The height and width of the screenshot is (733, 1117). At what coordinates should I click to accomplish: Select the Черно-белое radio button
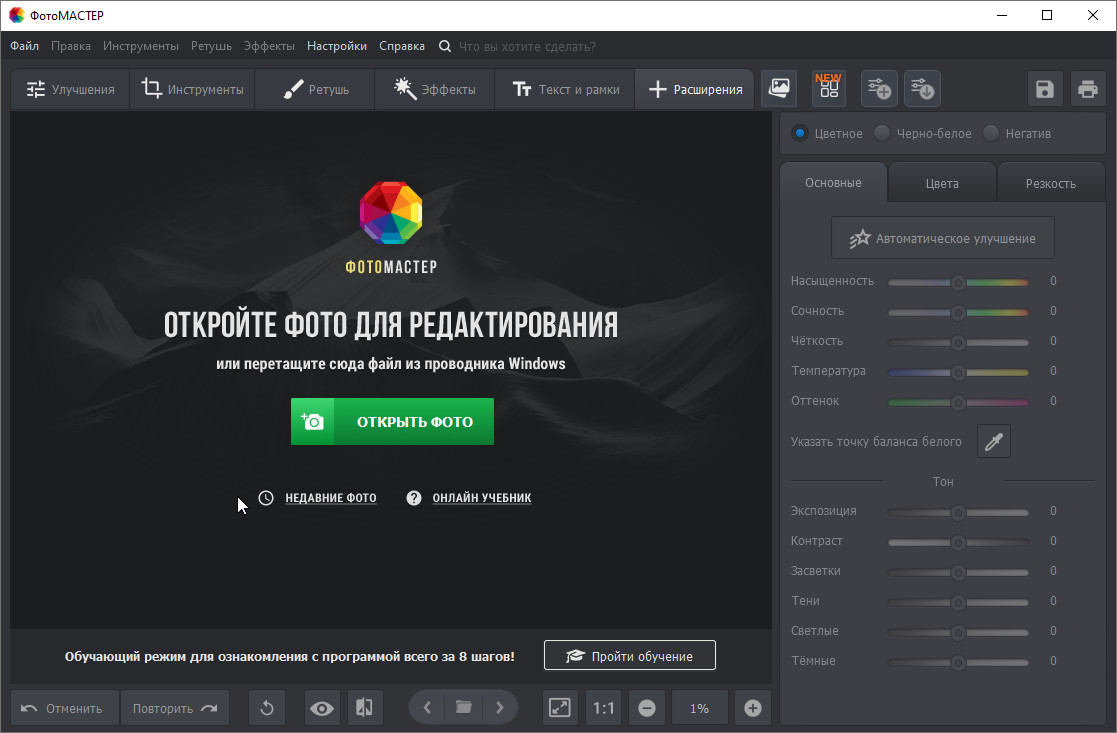[x=882, y=133]
